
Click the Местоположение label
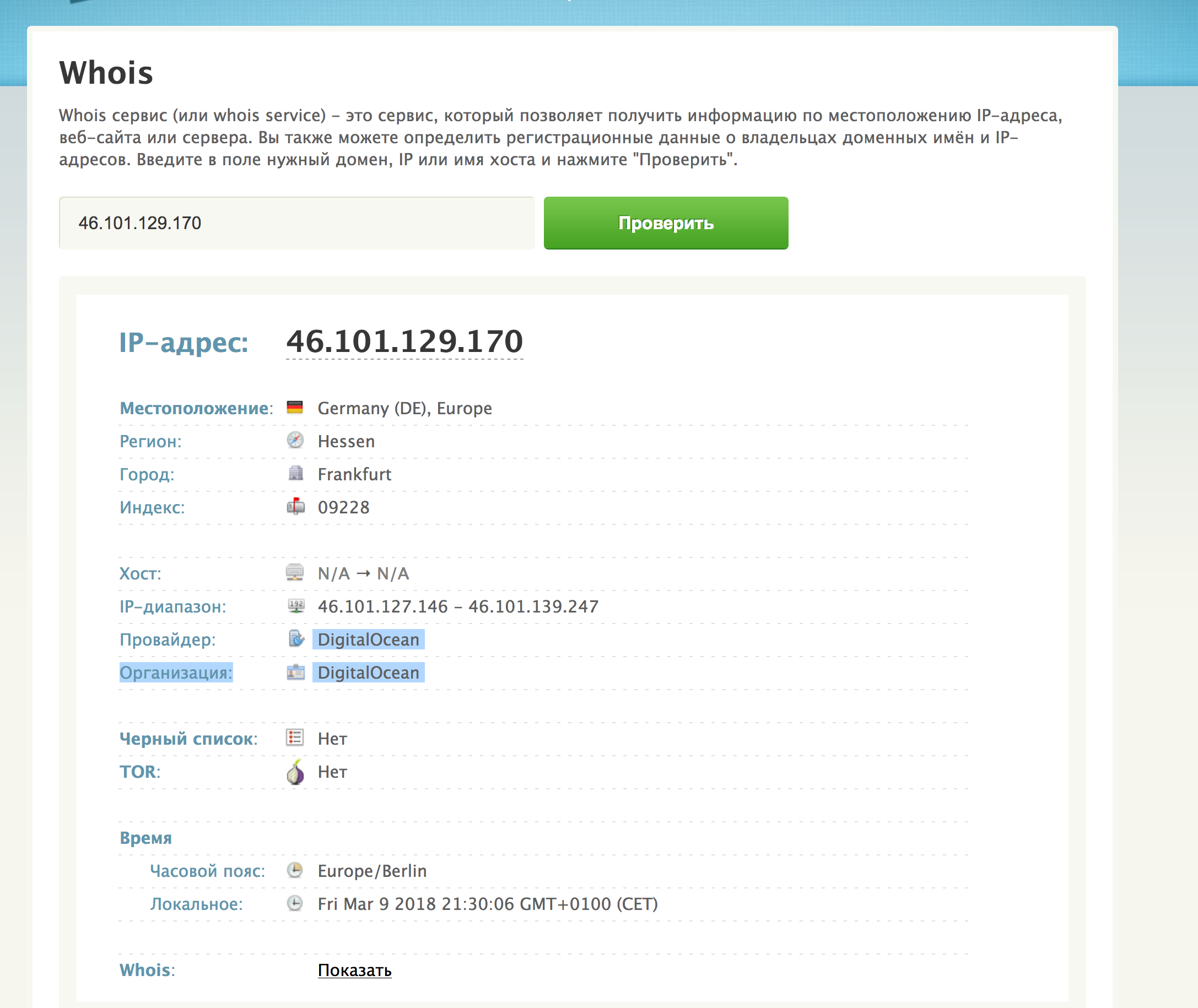coord(195,408)
